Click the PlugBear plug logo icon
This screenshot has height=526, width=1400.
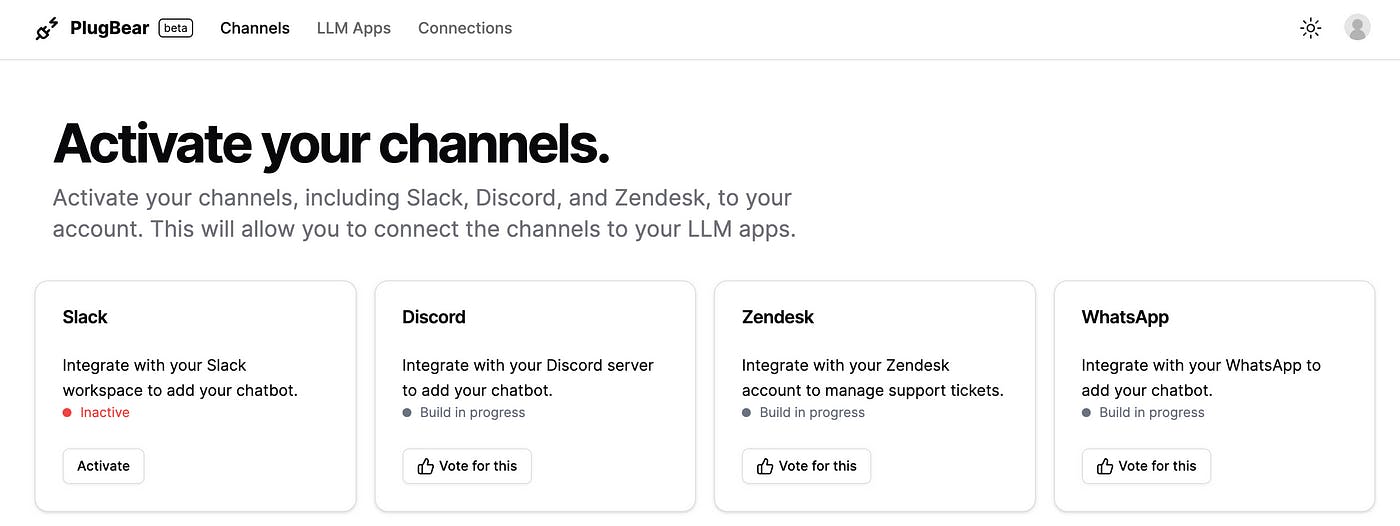(x=47, y=28)
